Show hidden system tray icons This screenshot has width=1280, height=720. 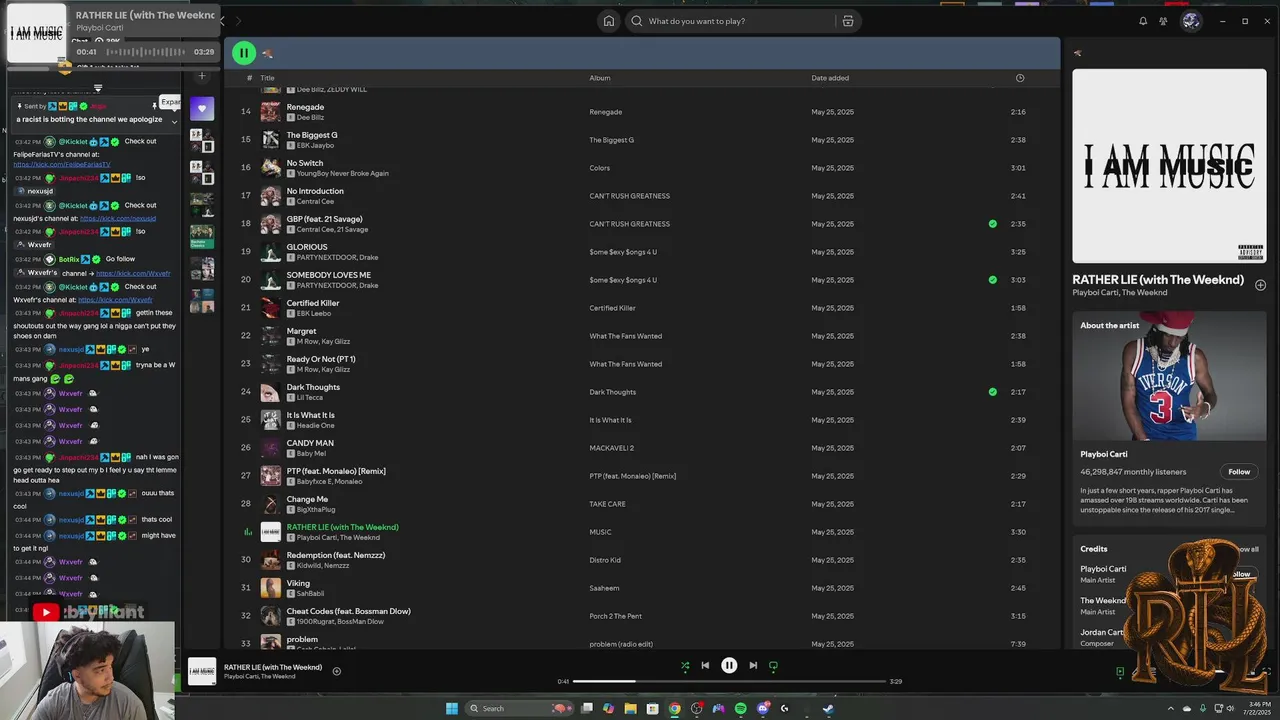point(1172,708)
